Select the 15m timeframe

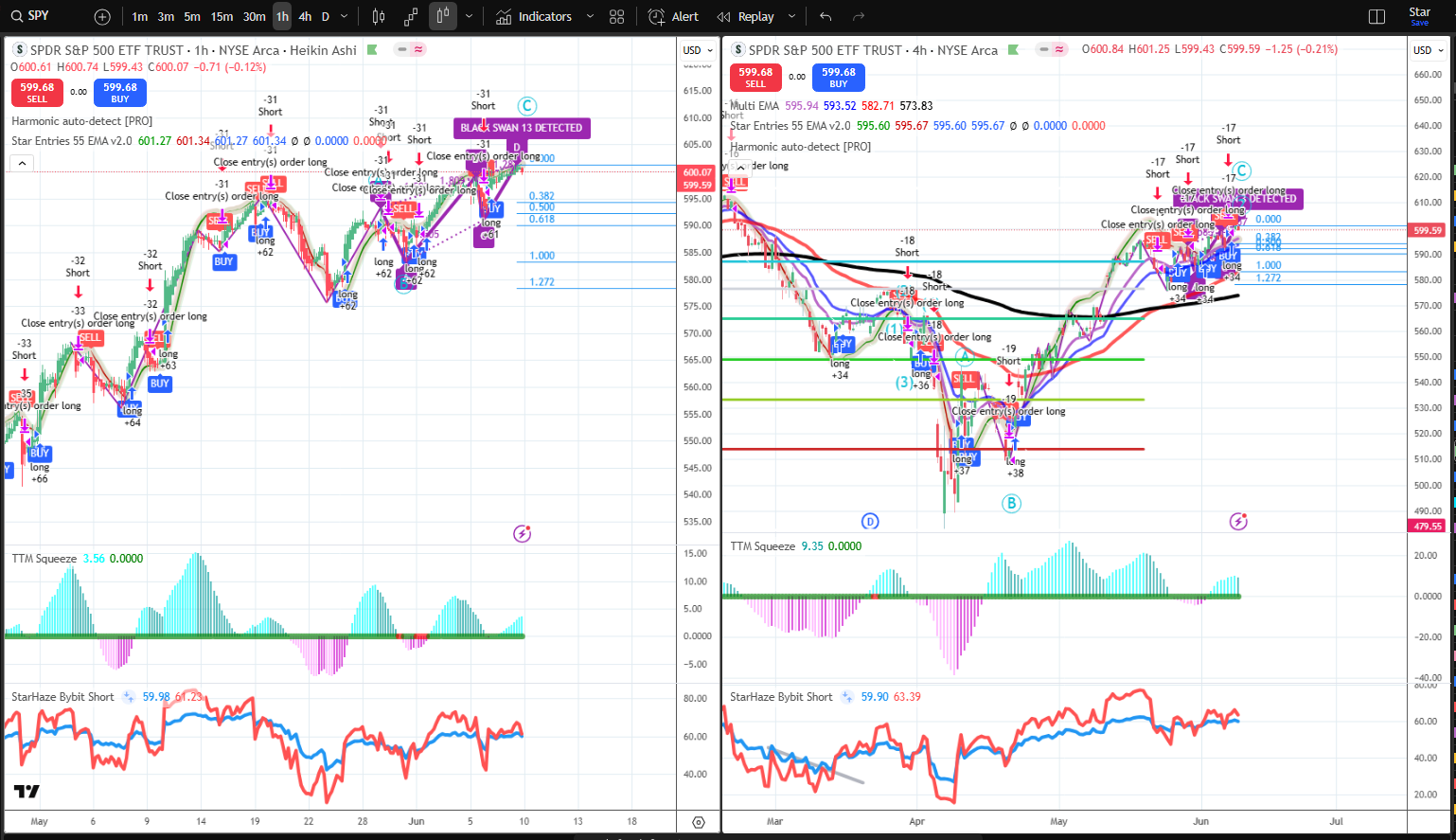(222, 17)
